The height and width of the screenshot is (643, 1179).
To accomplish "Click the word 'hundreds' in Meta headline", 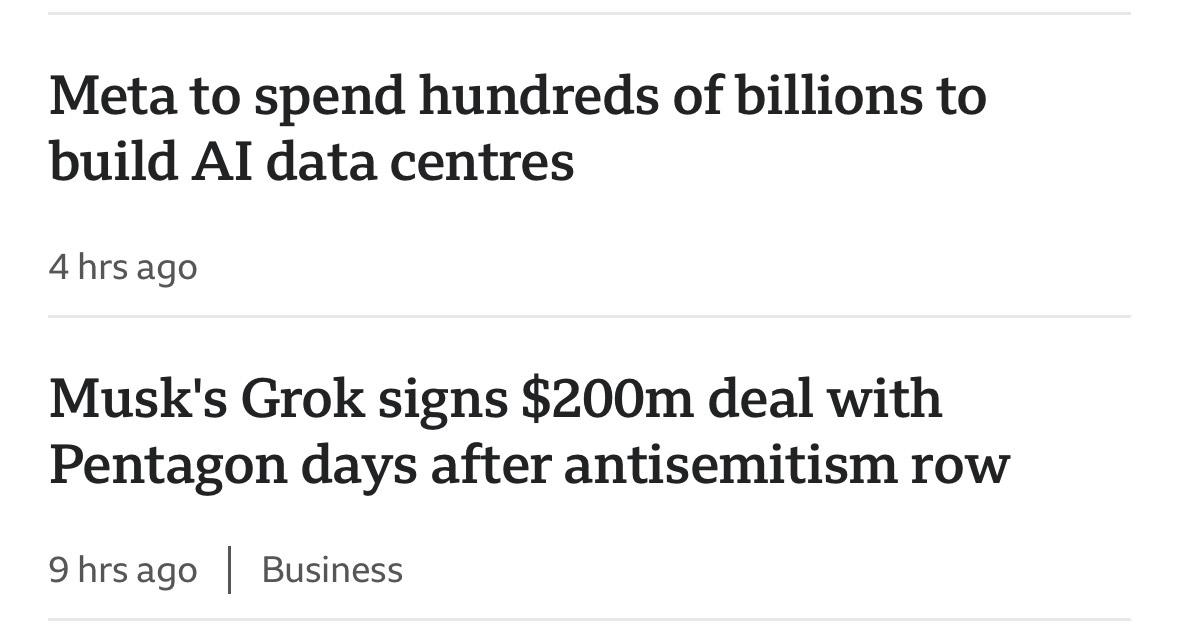I will 539,96.
